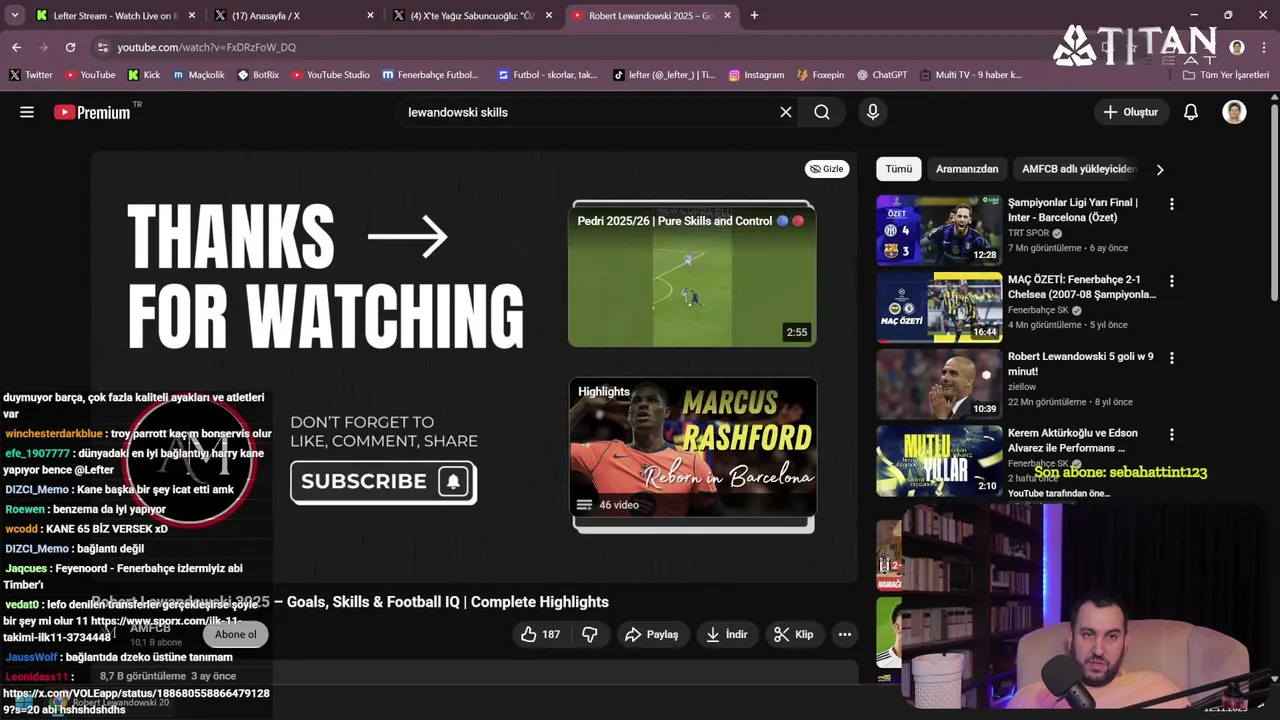Open more actions ellipsis under the video
The height and width of the screenshot is (720, 1280).
tap(845, 634)
